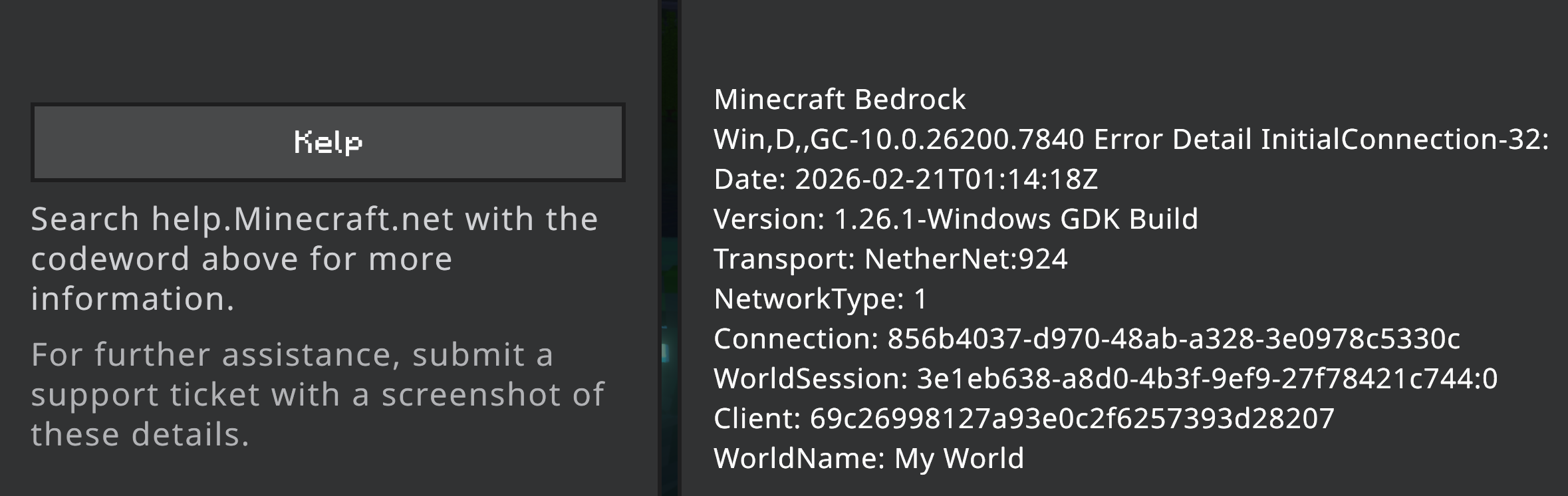Click the 'Transport: NetherNet:924' line
1568x496 pixels.
pos(890,259)
